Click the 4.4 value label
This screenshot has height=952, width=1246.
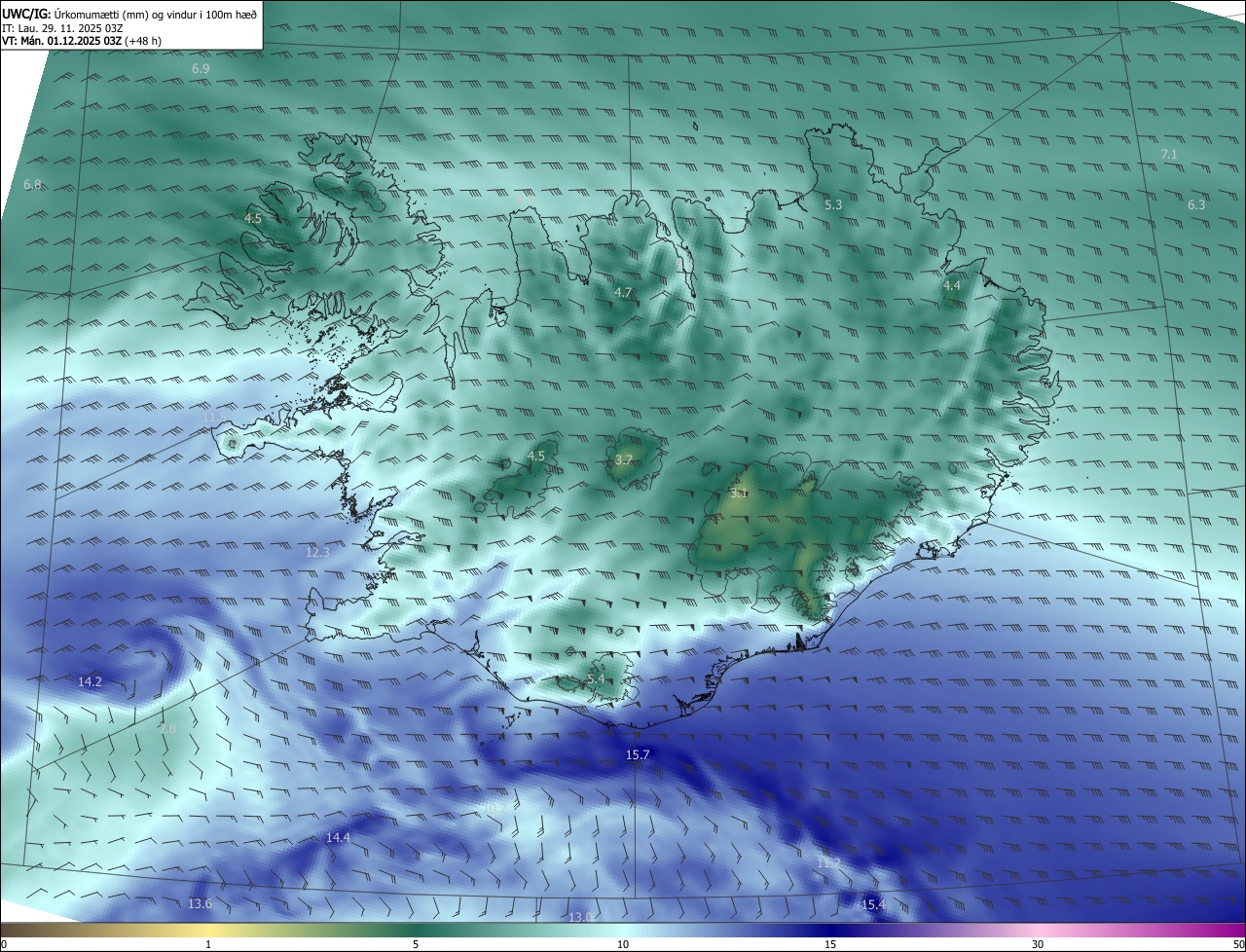coord(952,285)
